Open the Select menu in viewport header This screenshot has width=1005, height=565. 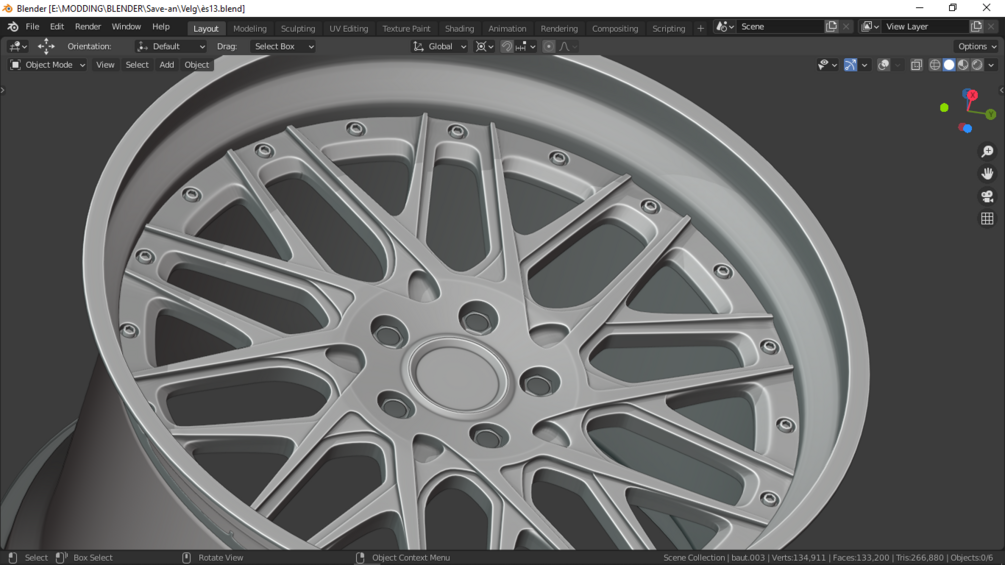(137, 65)
